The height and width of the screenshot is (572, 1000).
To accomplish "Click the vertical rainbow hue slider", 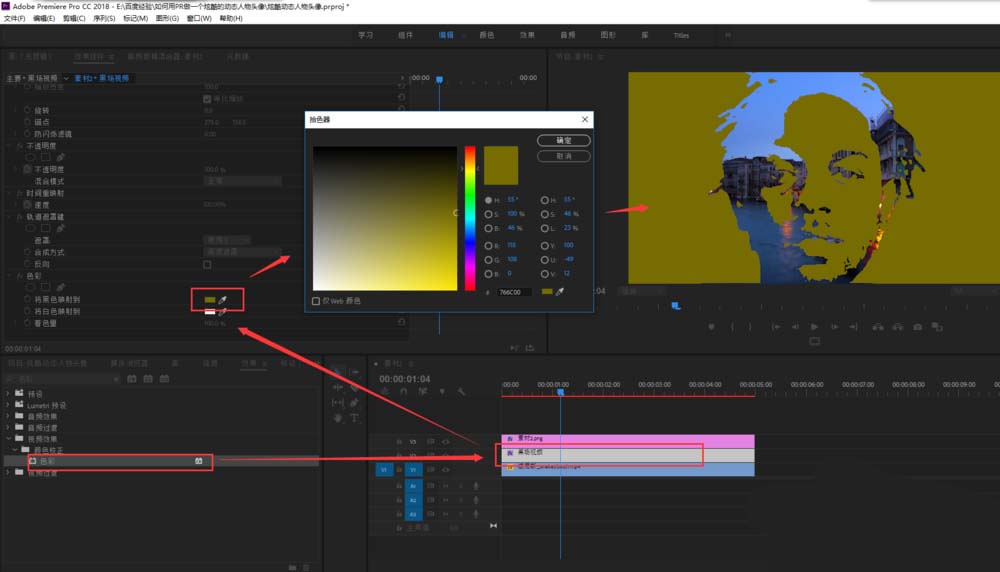I will [469, 218].
